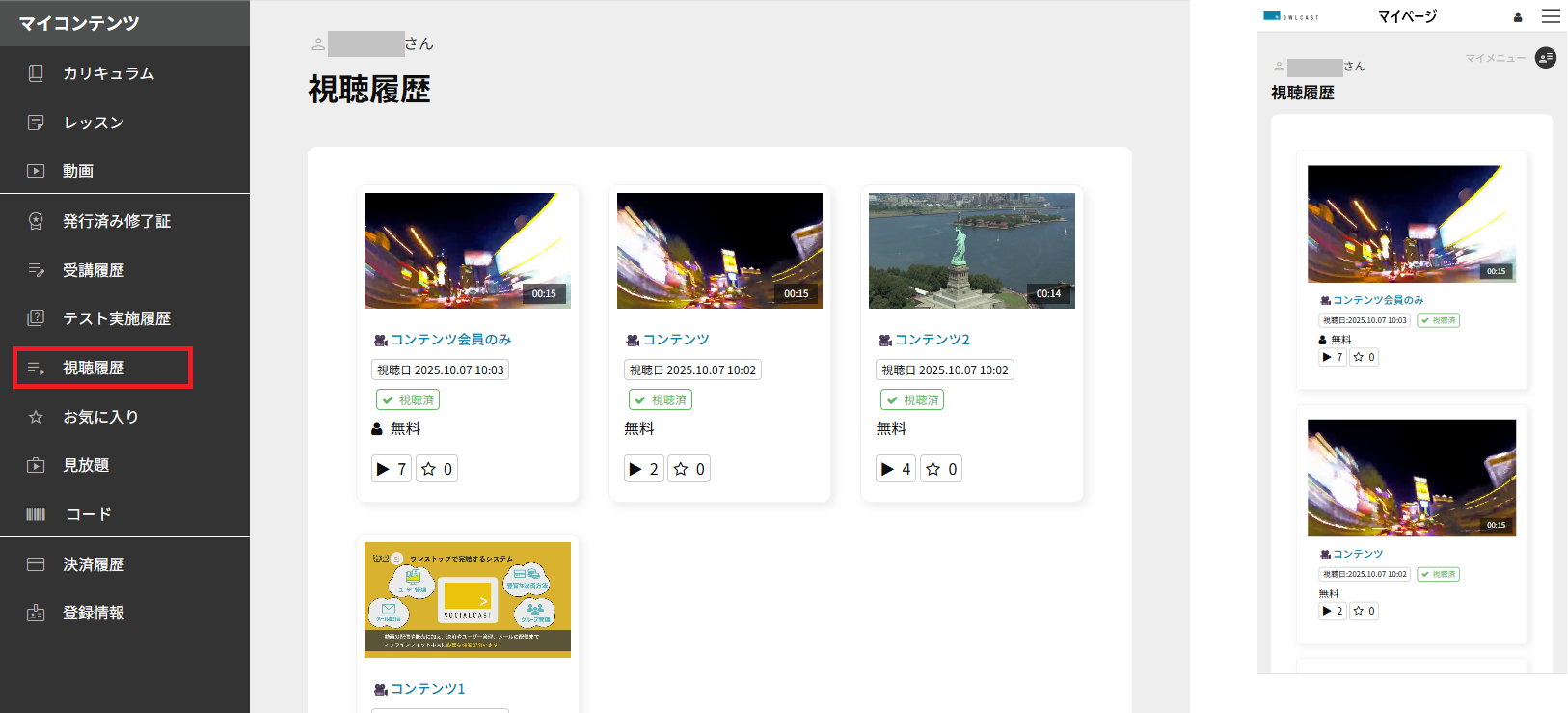This screenshot has width=1568, height=713.
Task: Open the コンテンツ会員のみ title link
Action: [x=450, y=340]
